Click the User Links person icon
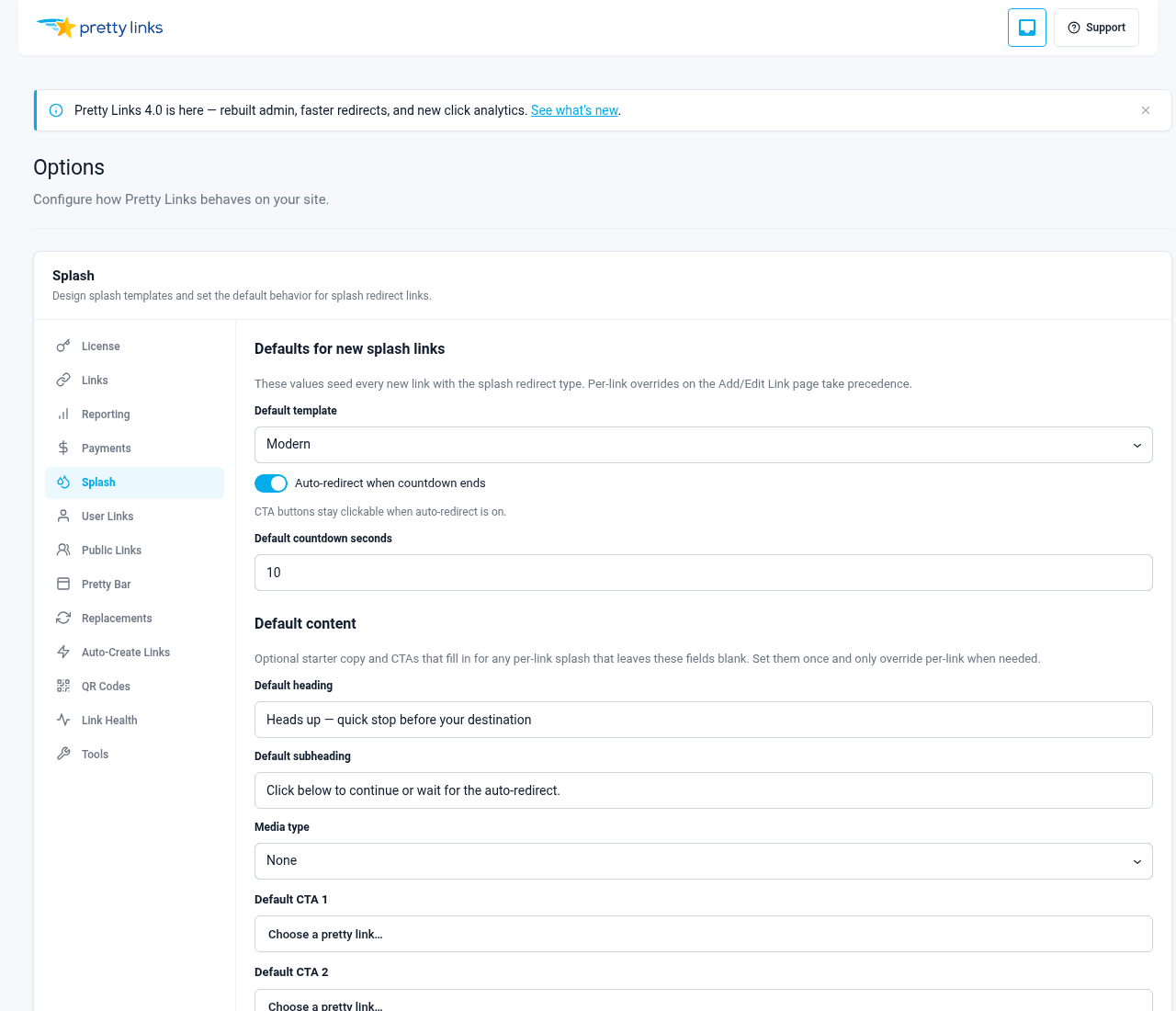 point(63,517)
